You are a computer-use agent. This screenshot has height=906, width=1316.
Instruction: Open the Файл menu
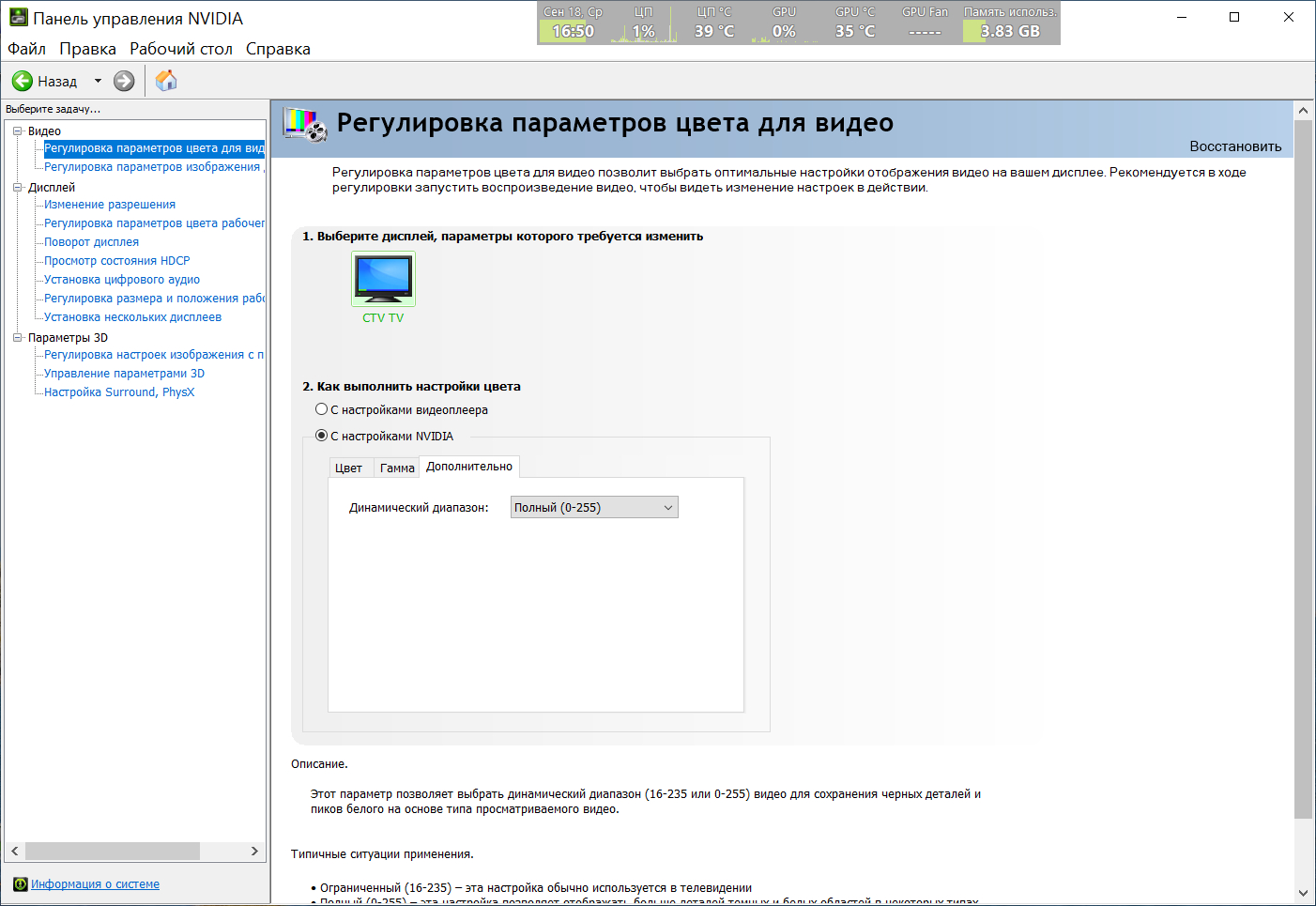[x=26, y=49]
